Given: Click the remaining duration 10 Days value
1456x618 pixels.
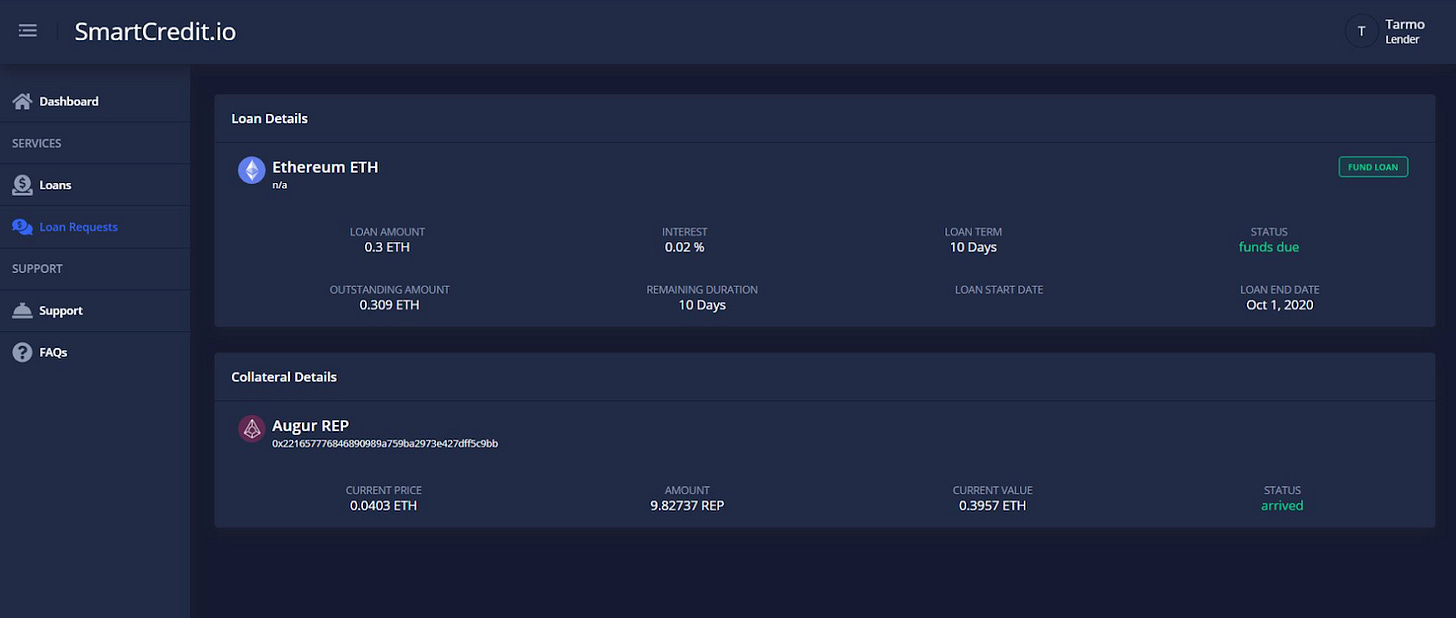Looking at the screenshot, I should 702,305.
